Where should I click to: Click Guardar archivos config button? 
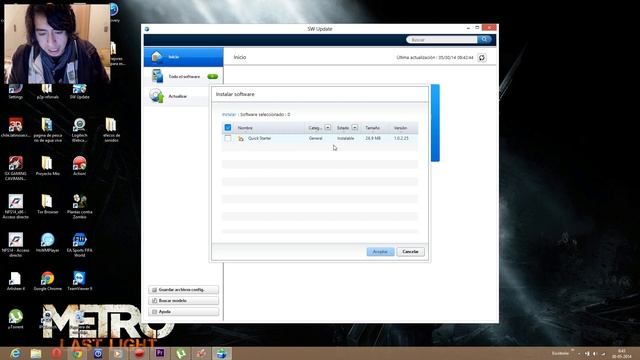(183, 290)
